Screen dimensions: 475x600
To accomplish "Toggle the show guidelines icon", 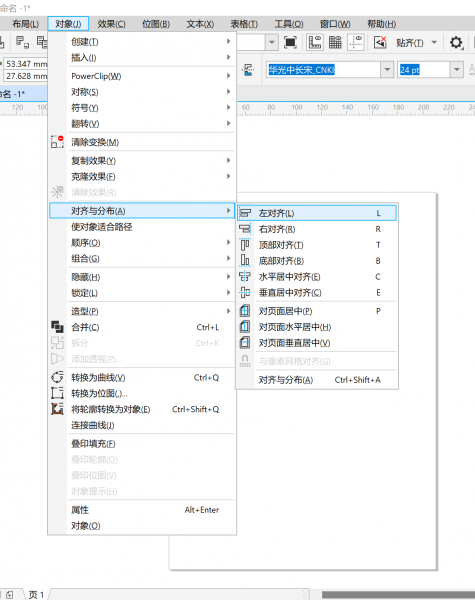I will (x=356, y=42).
